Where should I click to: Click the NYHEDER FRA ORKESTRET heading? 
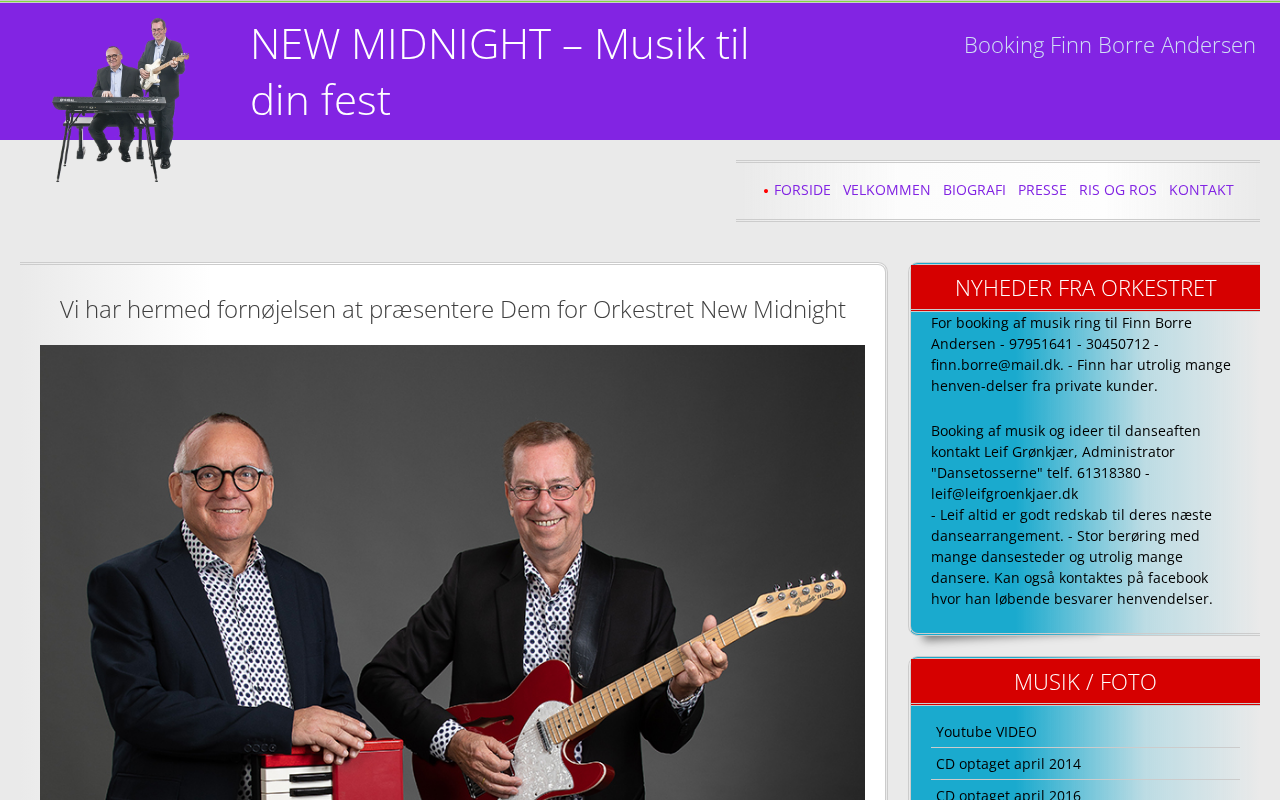point(1085,288)
